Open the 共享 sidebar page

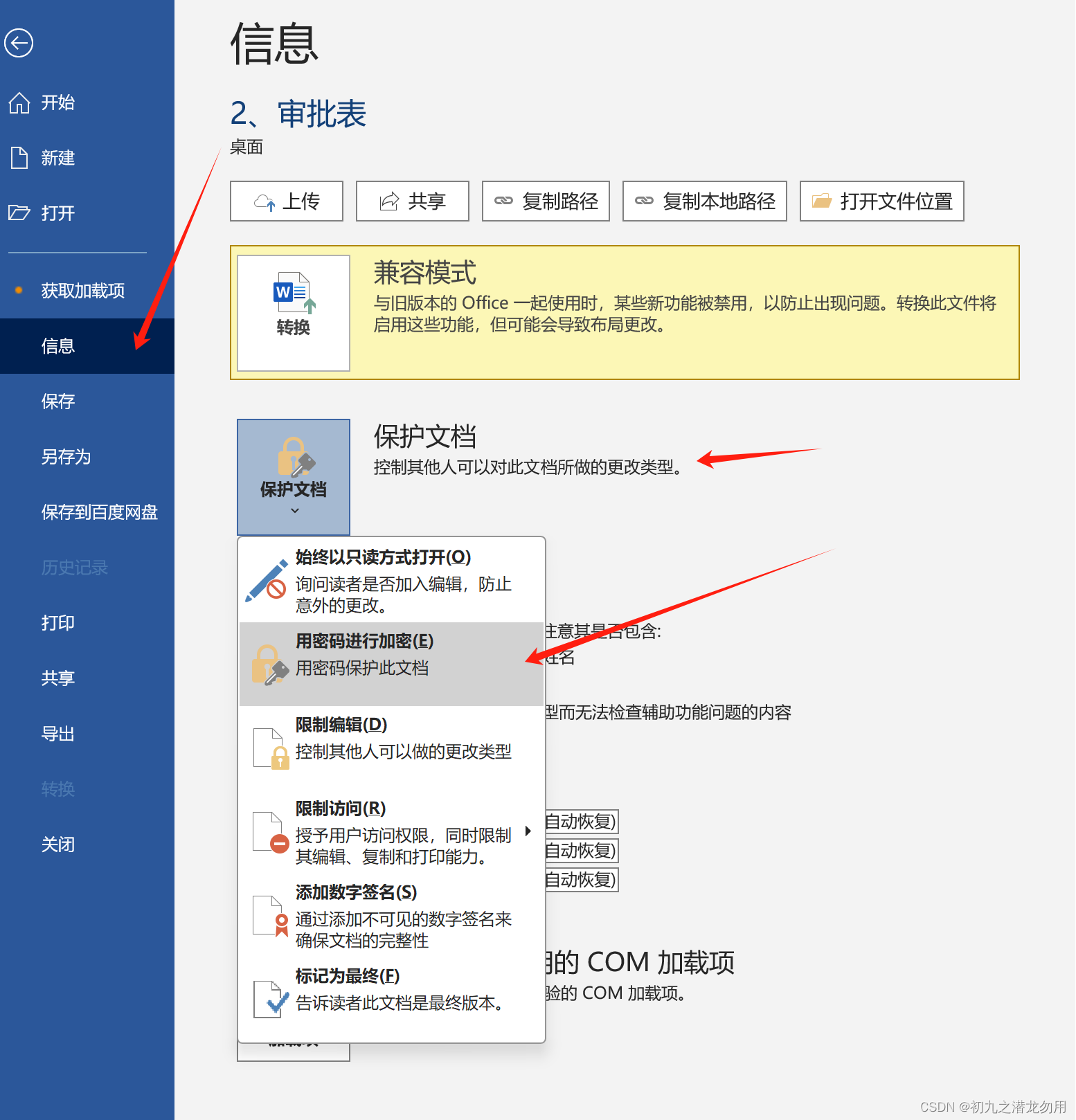pos(87,678)
